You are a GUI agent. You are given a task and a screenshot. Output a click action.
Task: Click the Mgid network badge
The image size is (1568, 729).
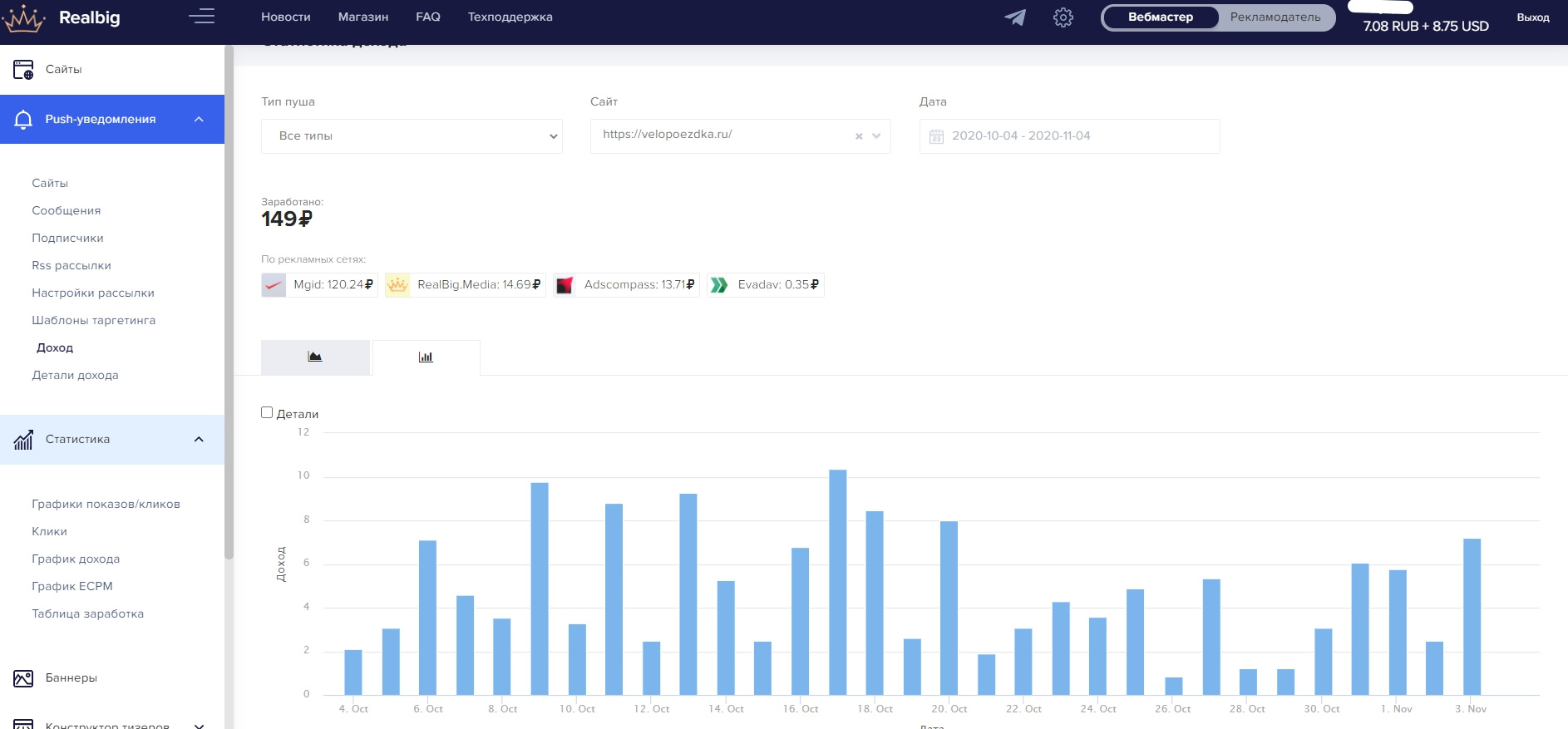click(x=319, y=285)
